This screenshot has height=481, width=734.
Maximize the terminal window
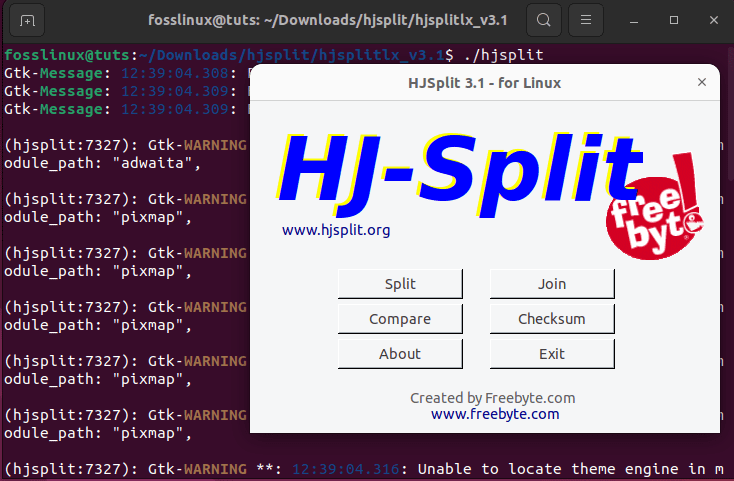(674, 20)
